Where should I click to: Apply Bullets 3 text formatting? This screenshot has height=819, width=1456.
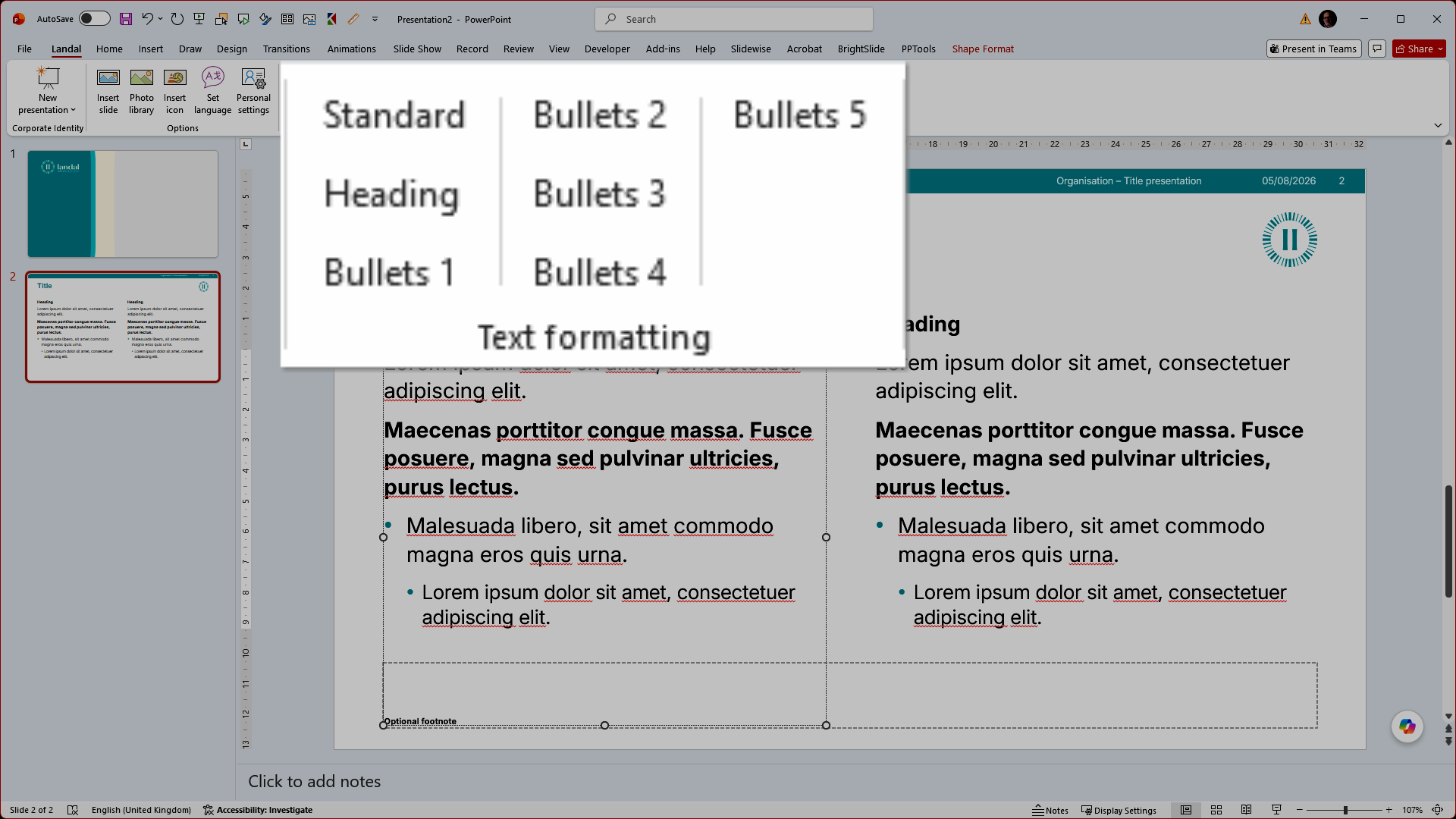click(599, 193)
